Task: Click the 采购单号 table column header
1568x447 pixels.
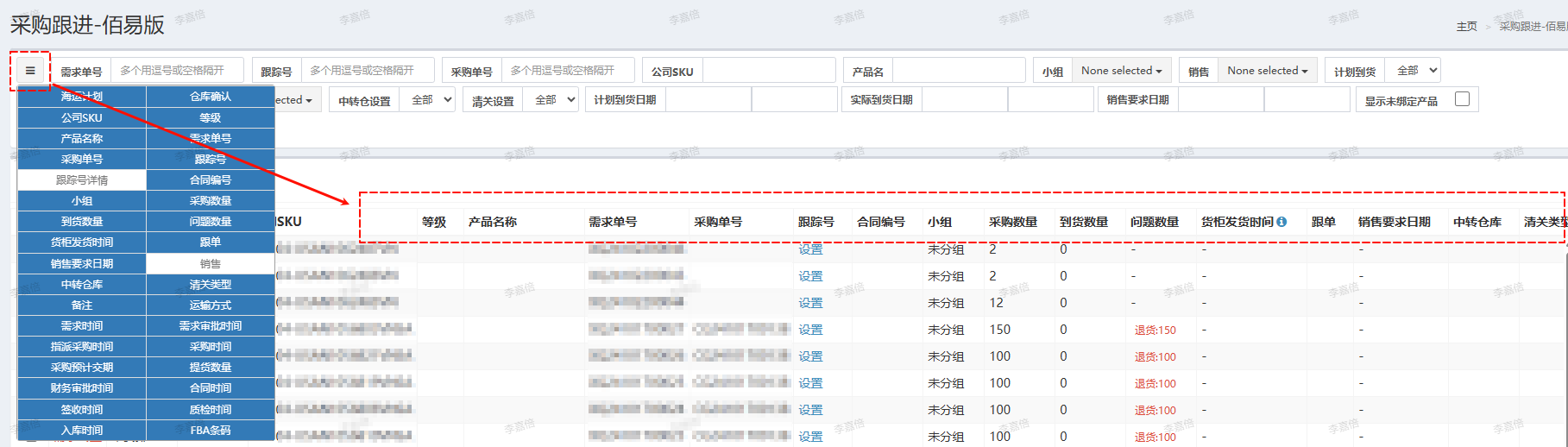Action: click(718, 222)
